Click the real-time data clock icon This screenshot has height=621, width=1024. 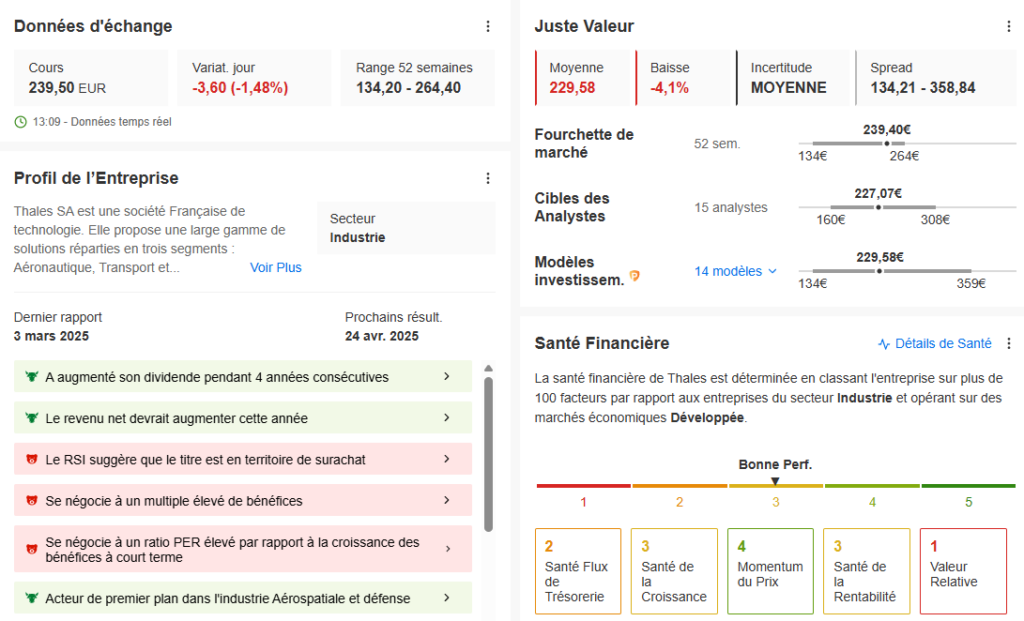[x=21, y=122]
